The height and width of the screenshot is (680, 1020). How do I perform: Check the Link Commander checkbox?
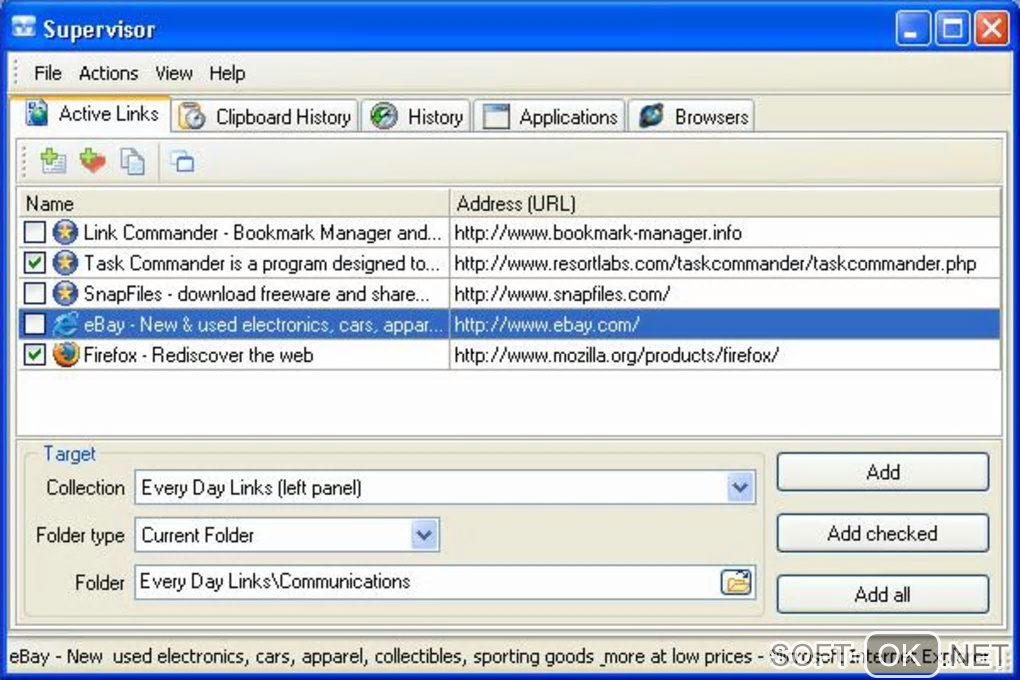34,232
